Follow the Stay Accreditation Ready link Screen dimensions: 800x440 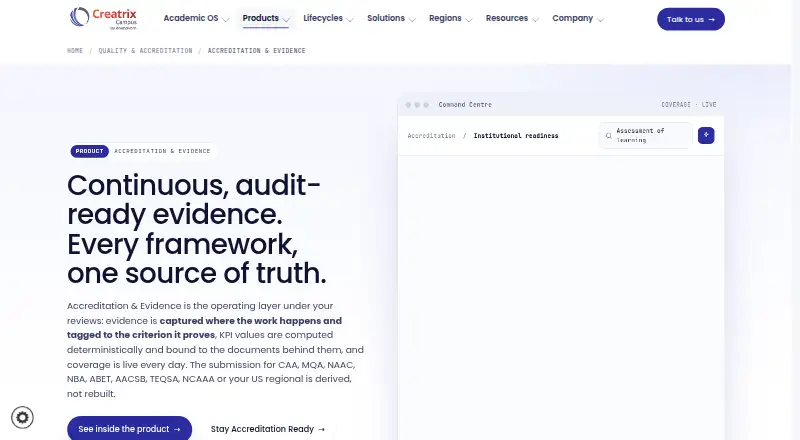[268, 429]
